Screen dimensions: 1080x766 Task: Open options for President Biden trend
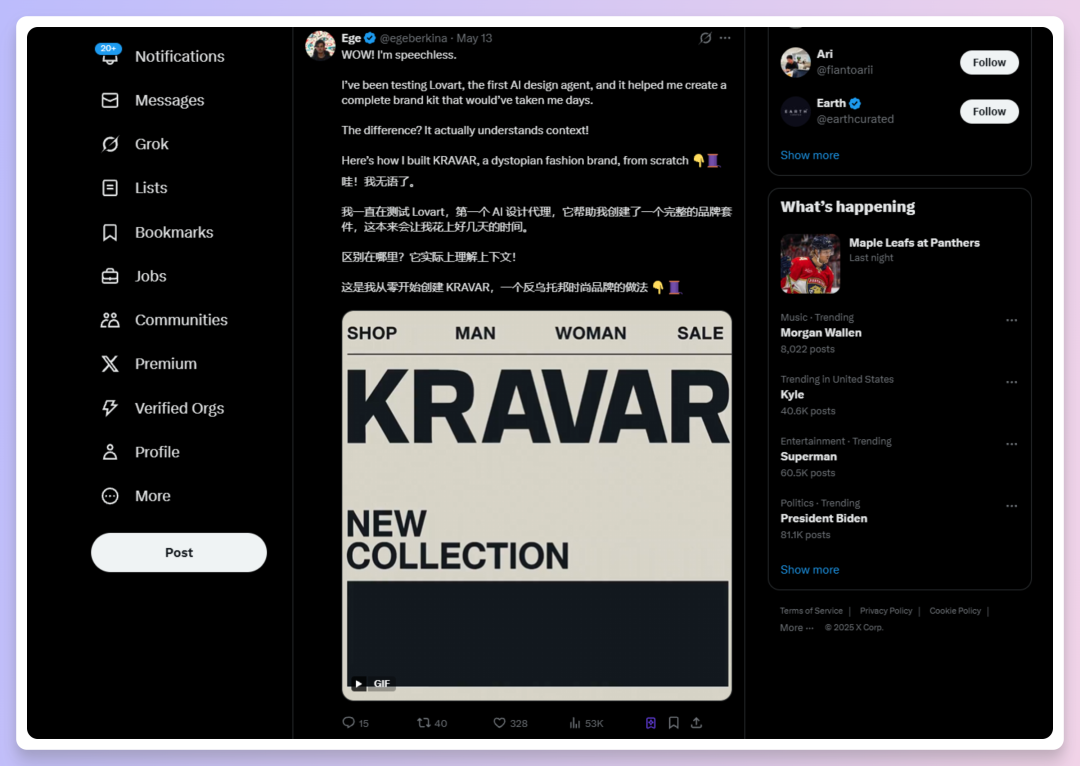[x=1011, y=506]
